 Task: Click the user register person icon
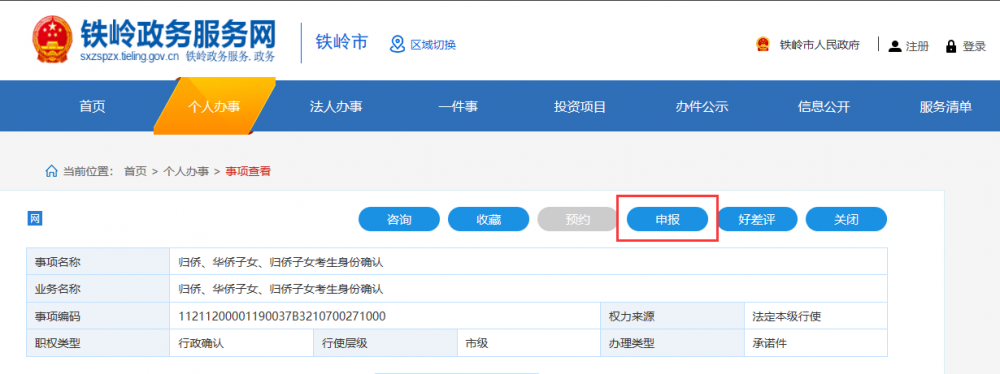(x=895, y=46)
